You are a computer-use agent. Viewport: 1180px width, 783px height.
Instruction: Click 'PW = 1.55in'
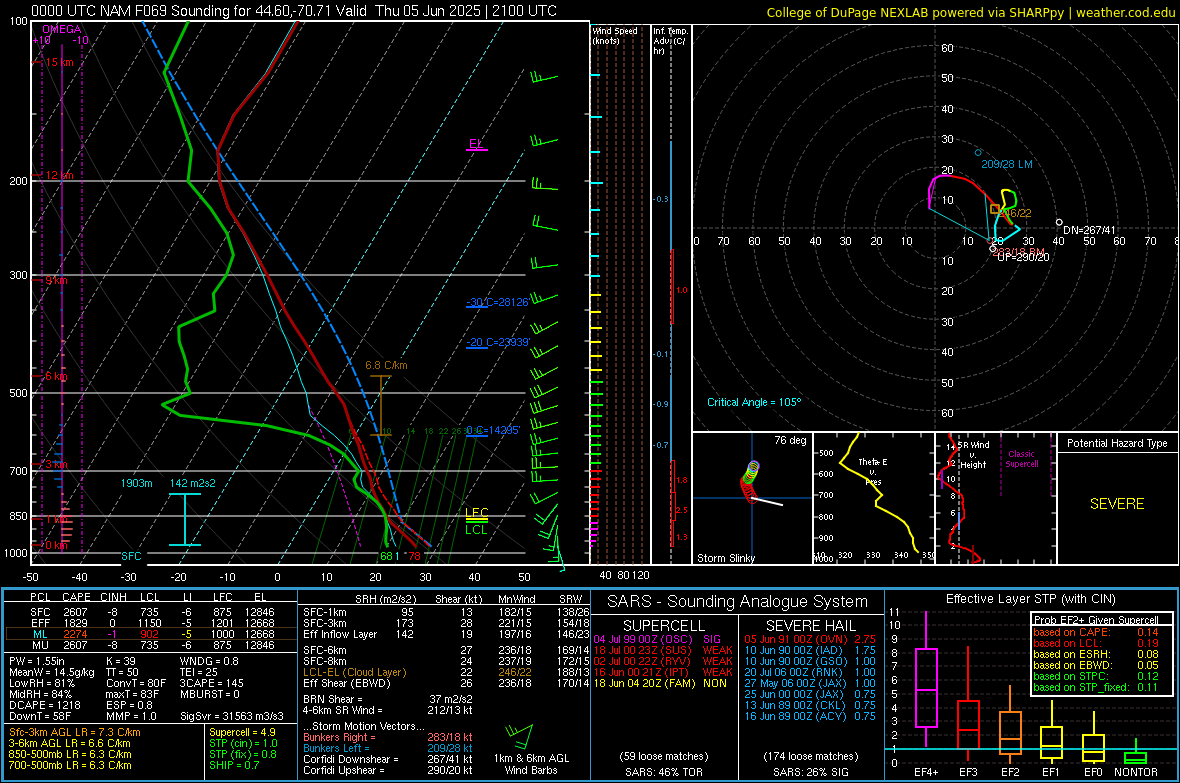click(x=37, y=661)
